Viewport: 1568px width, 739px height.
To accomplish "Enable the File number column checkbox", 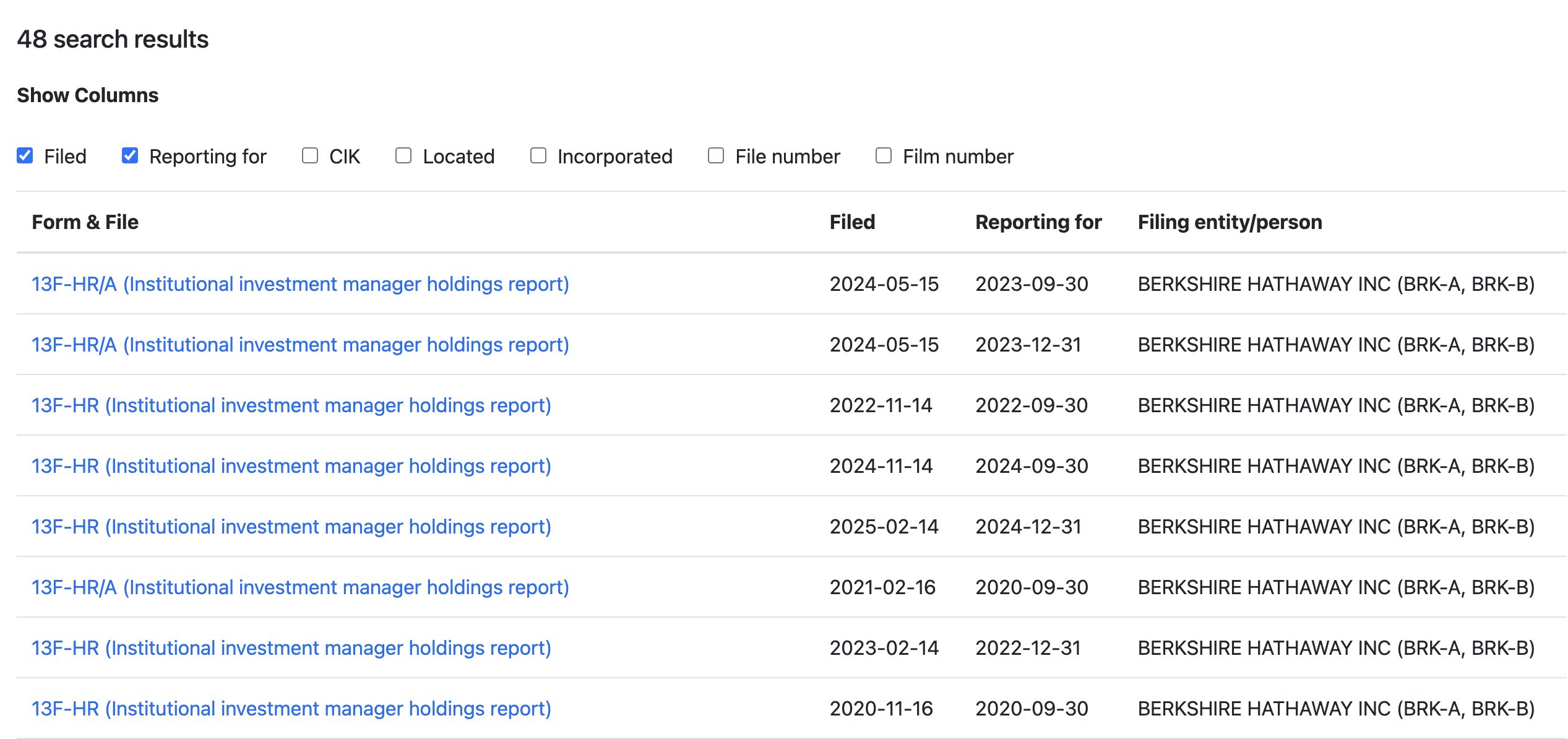I will [716, 155].
